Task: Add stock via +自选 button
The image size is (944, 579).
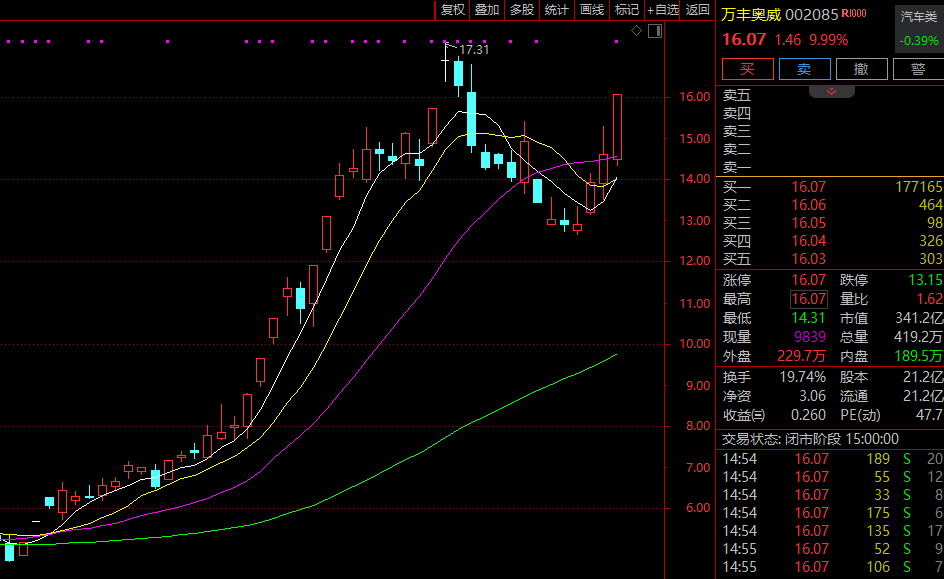Action: coord(663,10)
